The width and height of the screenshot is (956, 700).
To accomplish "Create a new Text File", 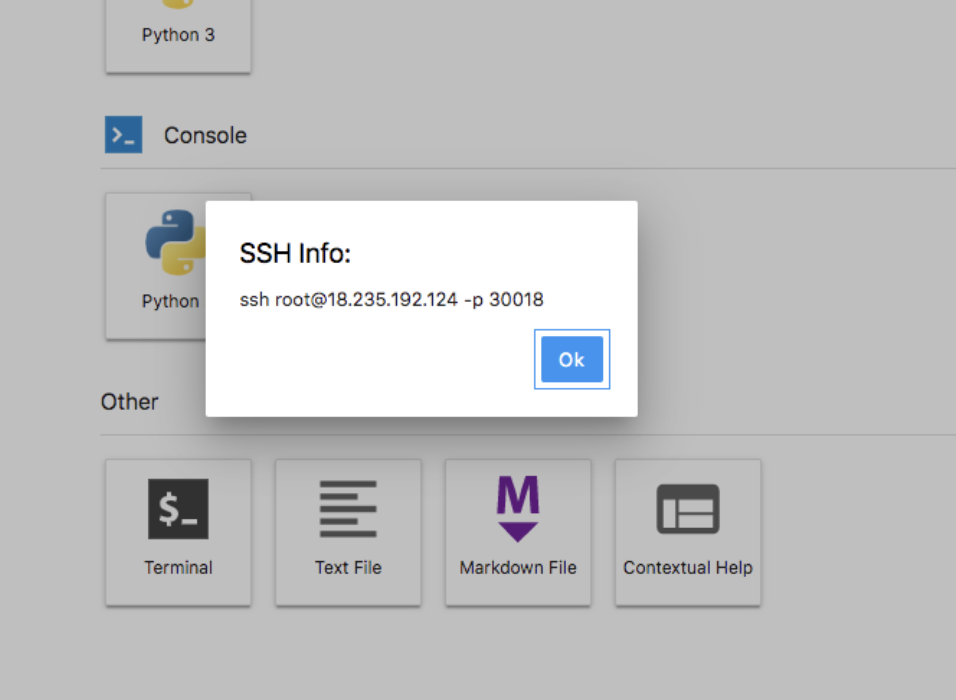I will click(348, 532).
